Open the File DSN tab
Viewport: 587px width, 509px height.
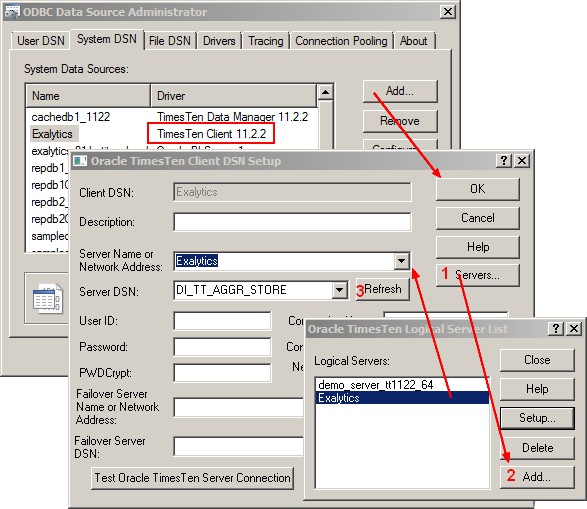coord(170,41)
